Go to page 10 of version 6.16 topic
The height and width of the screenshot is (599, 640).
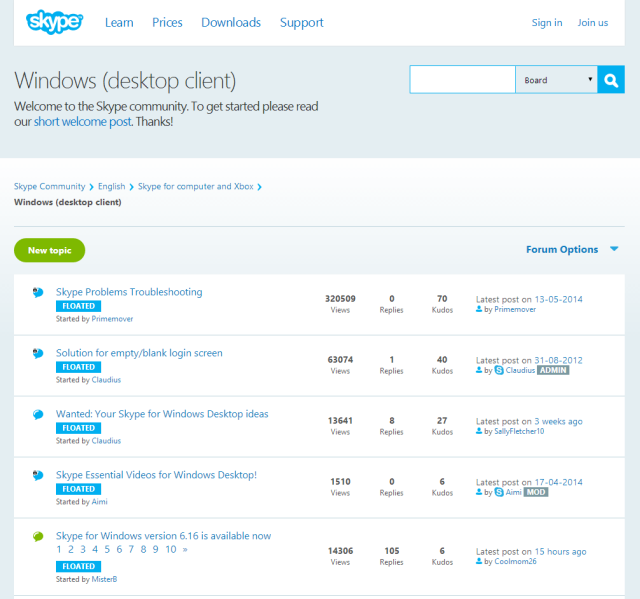point(171,550)
